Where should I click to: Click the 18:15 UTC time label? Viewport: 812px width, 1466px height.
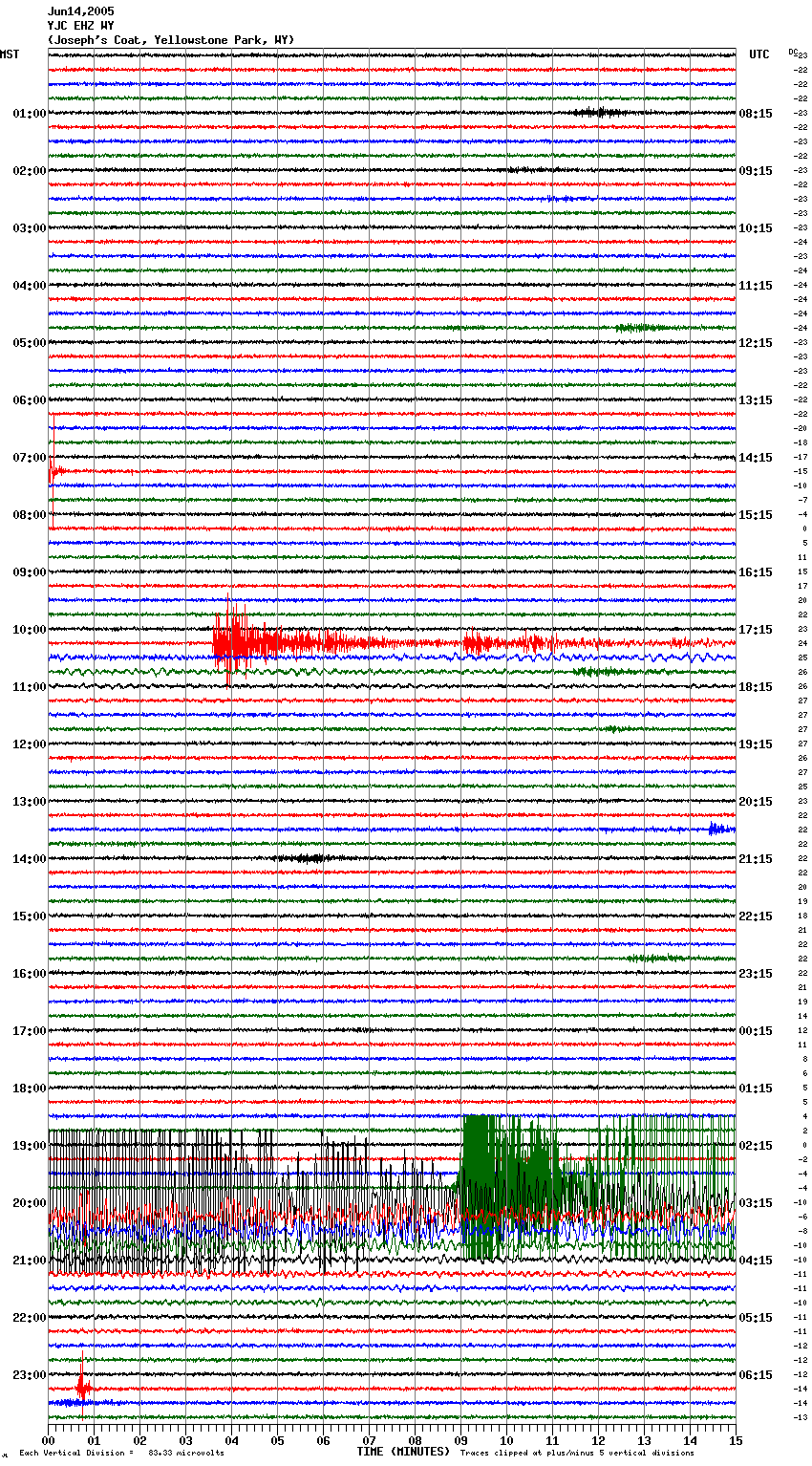[x=756, y=687]
